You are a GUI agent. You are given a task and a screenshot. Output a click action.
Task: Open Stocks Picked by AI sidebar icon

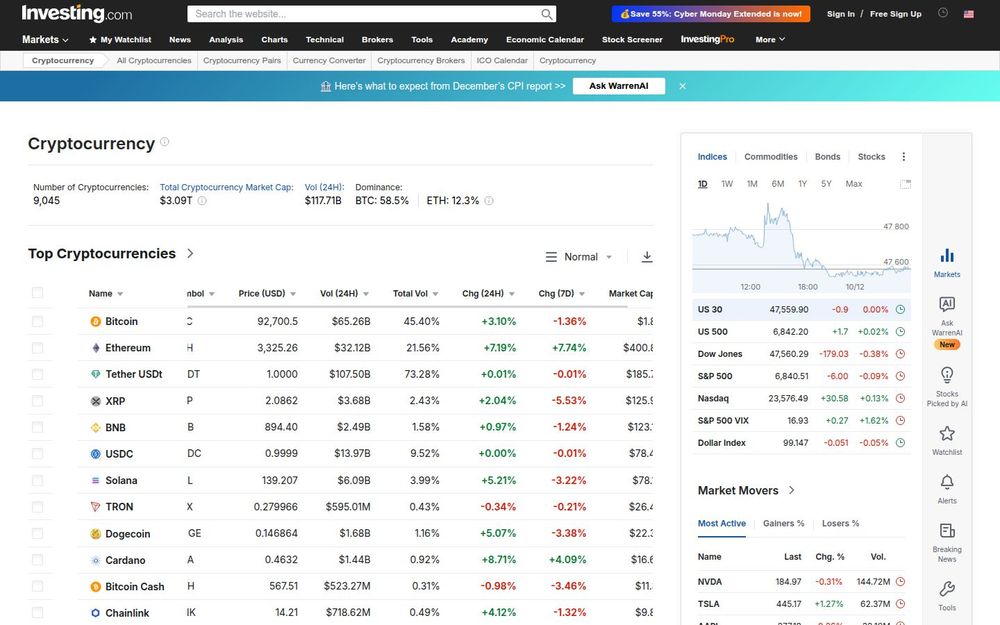947,386
